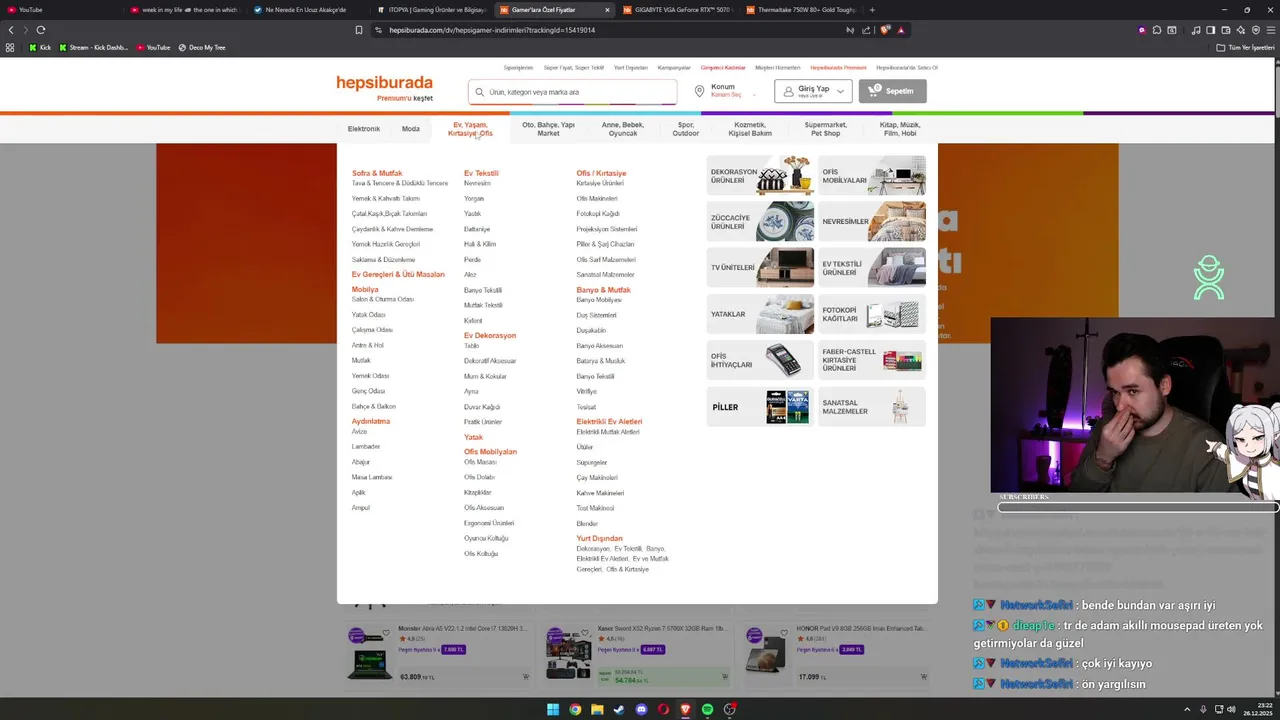
Task: Open the Kahve Makineleri link
Action: (600, 493)
